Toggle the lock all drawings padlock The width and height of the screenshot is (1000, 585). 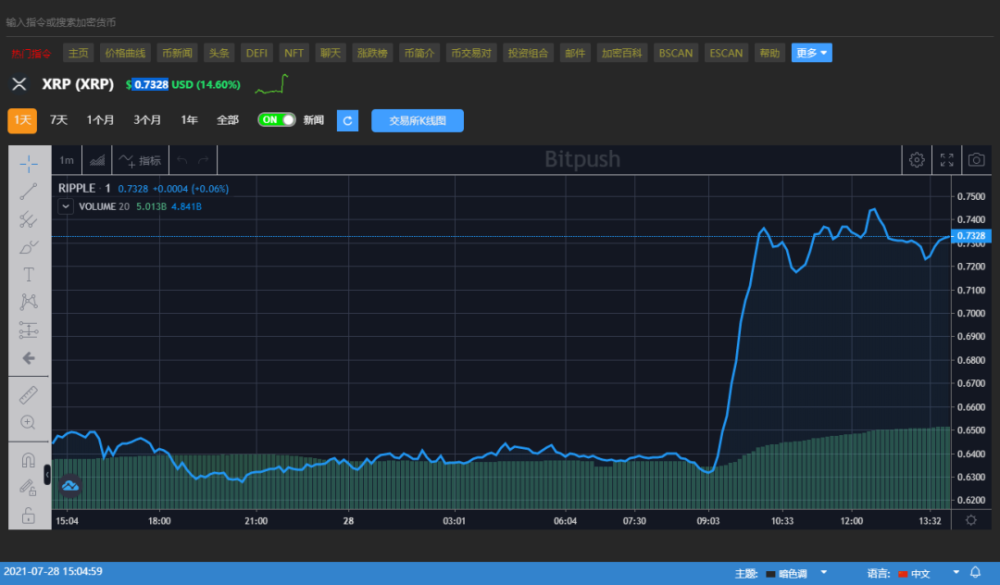[28, 515]
